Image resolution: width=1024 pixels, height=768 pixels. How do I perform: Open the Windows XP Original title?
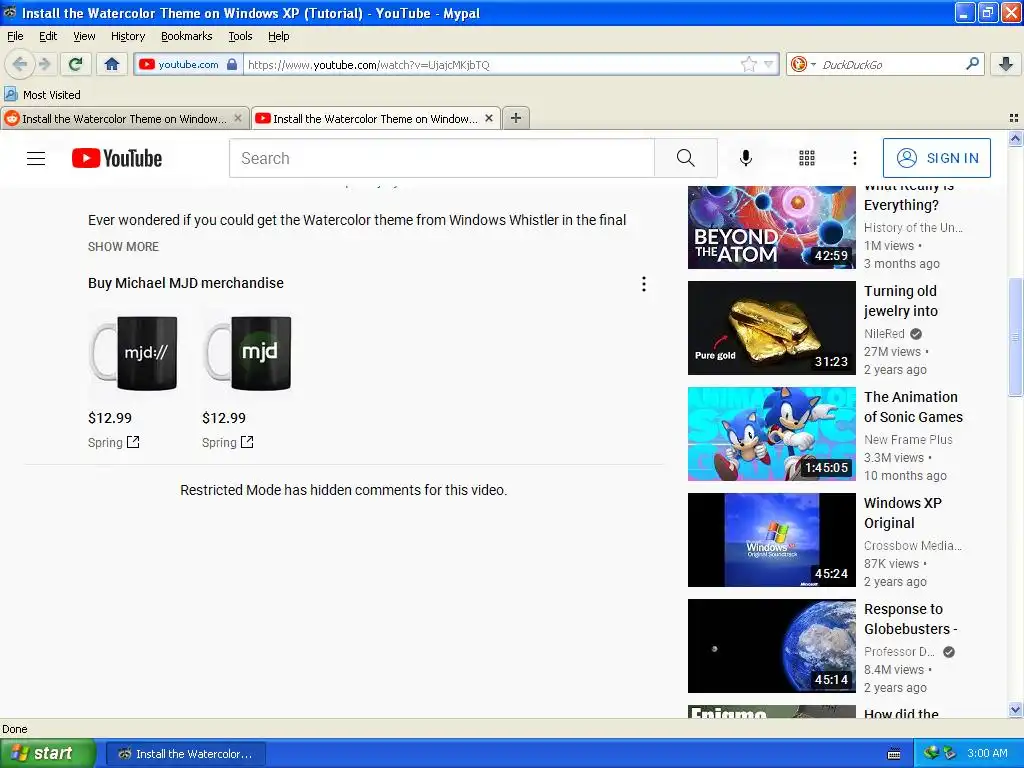[903, 513]
